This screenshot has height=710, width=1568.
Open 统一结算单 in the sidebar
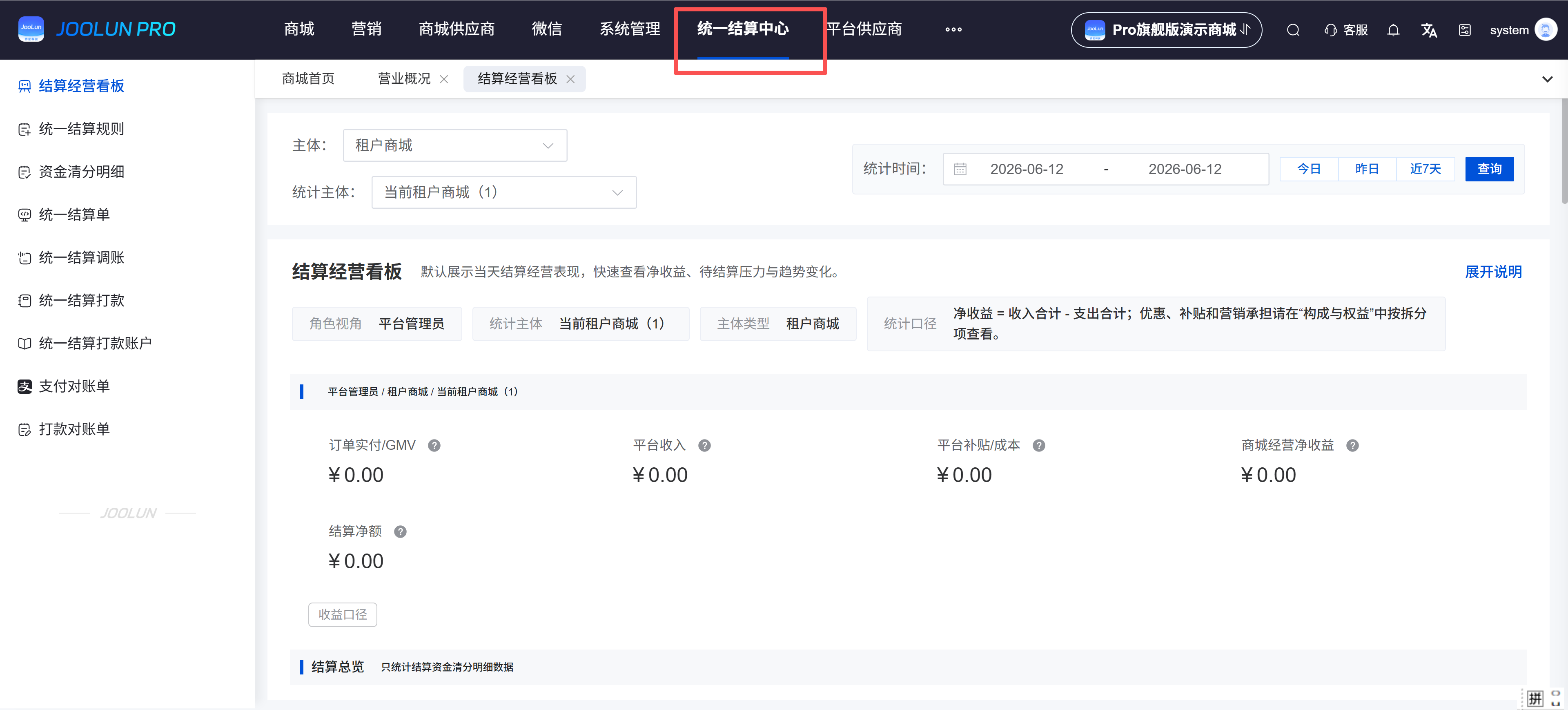(74, 215)
